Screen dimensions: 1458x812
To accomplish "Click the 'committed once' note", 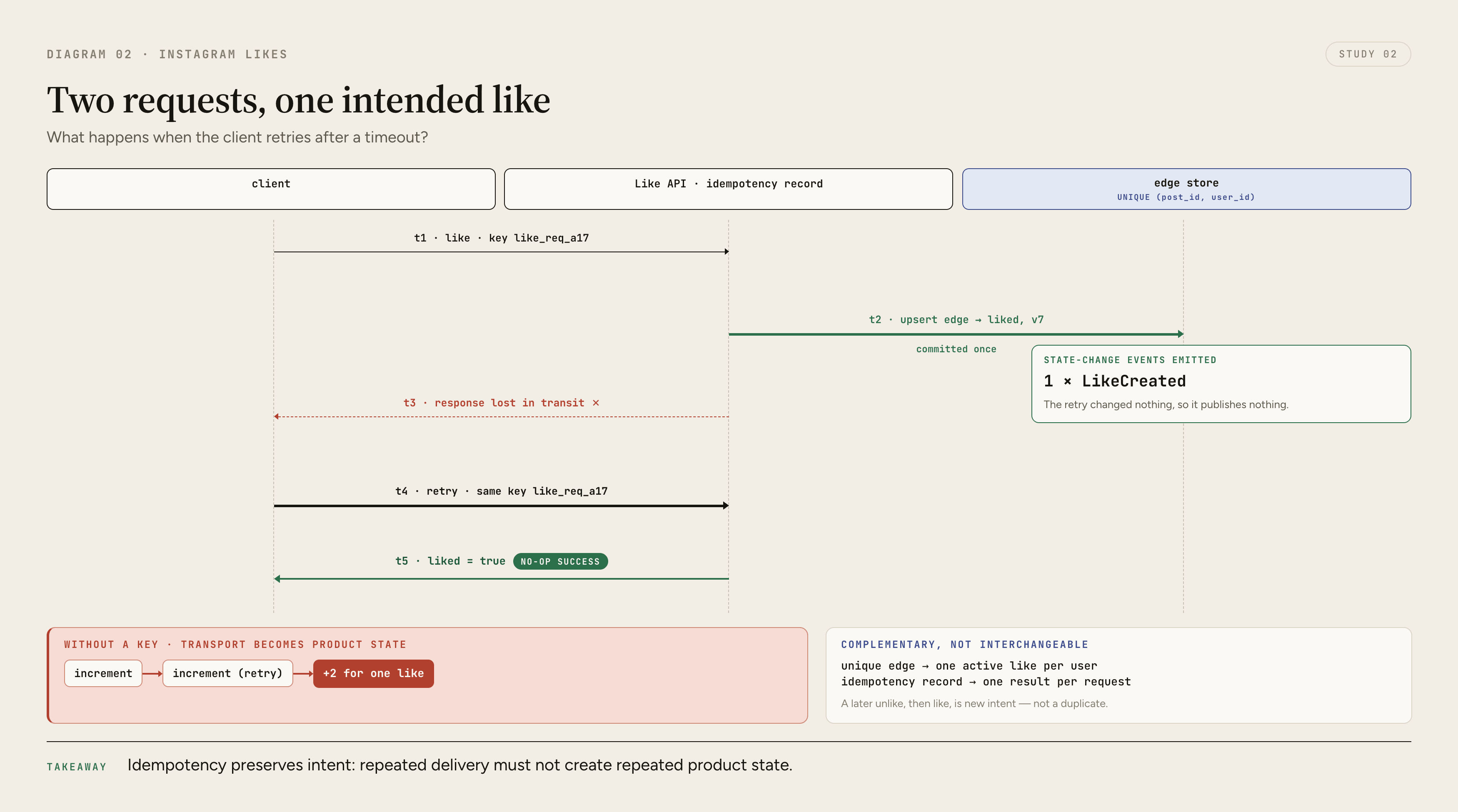I will click(956, 349).
